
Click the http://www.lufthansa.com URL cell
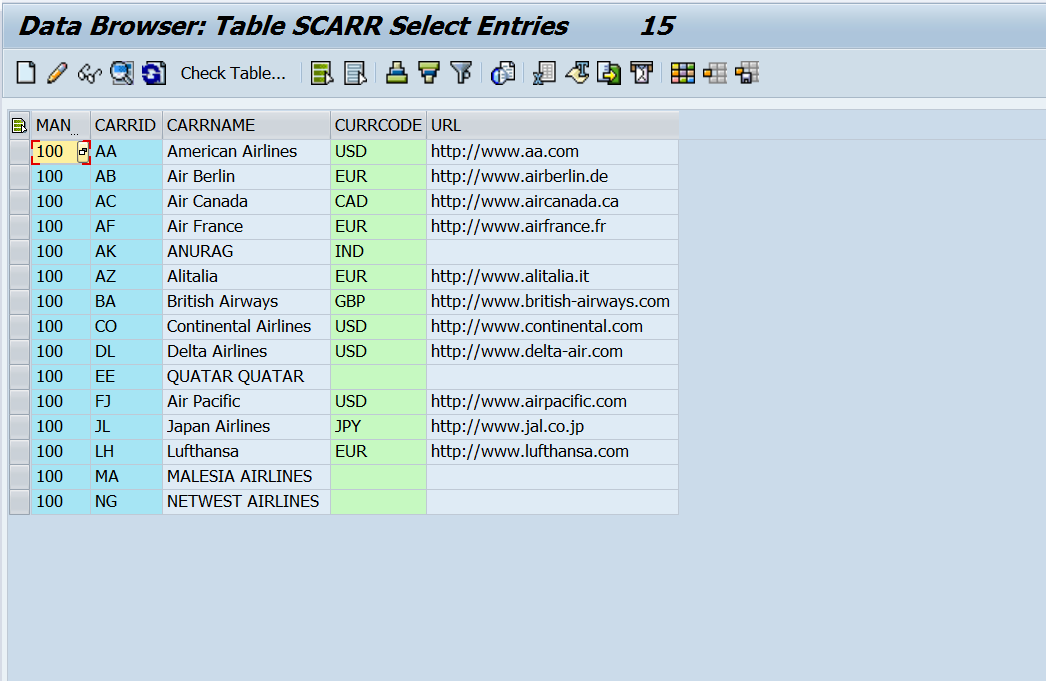point(552,452)
